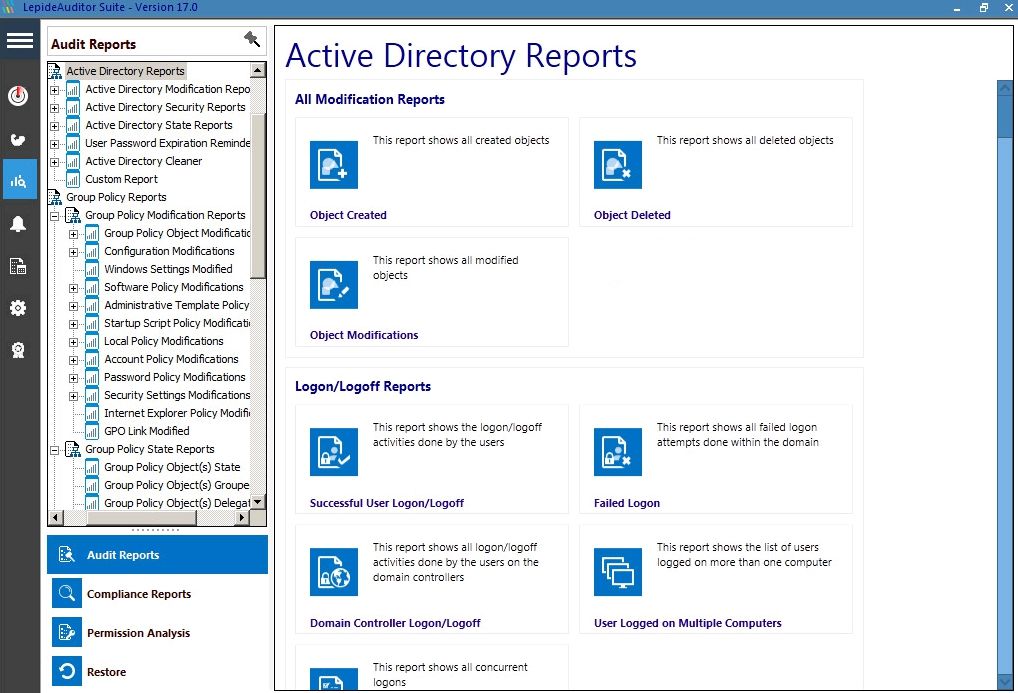Select Administrative Template Policy tree item
Screen dimensions: 1018x693
[x=177, y=305]
